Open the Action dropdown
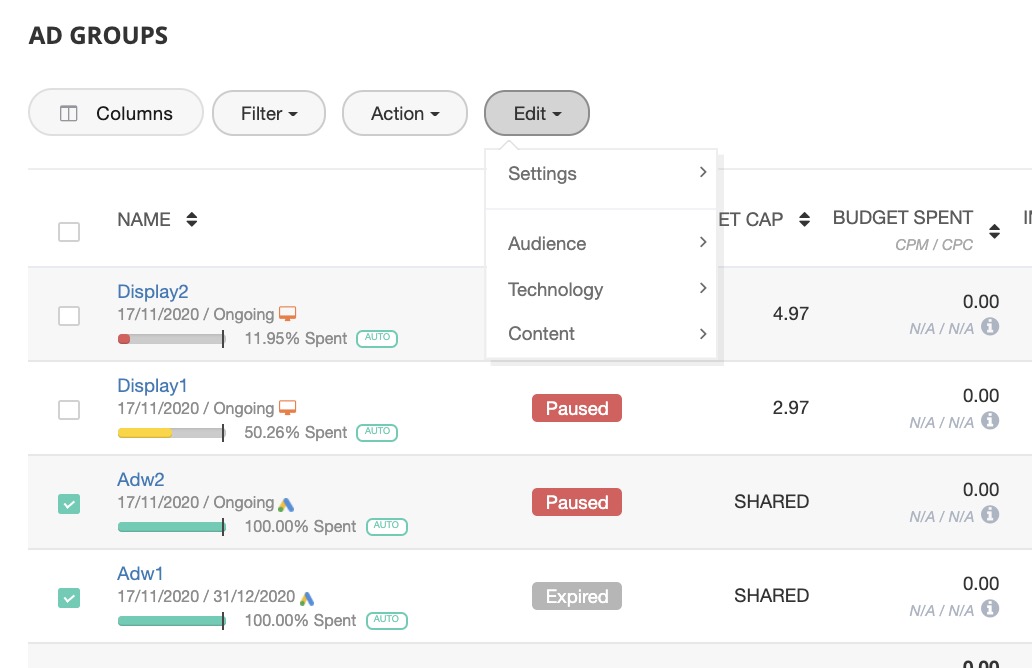Screen dimensions: 1032x668 pyautogui.click(x=405, y=114)
